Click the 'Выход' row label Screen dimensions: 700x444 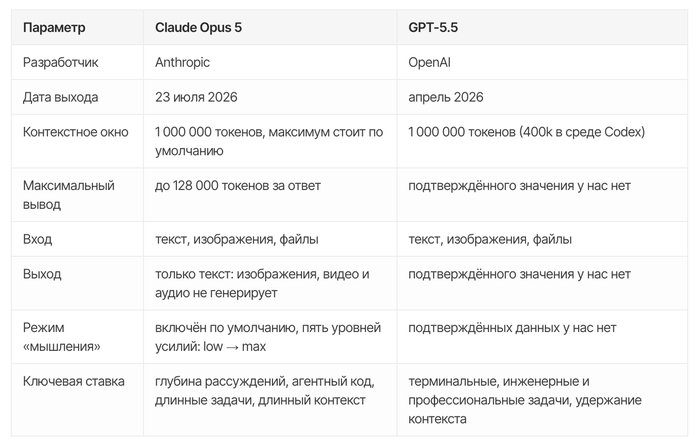42,274
